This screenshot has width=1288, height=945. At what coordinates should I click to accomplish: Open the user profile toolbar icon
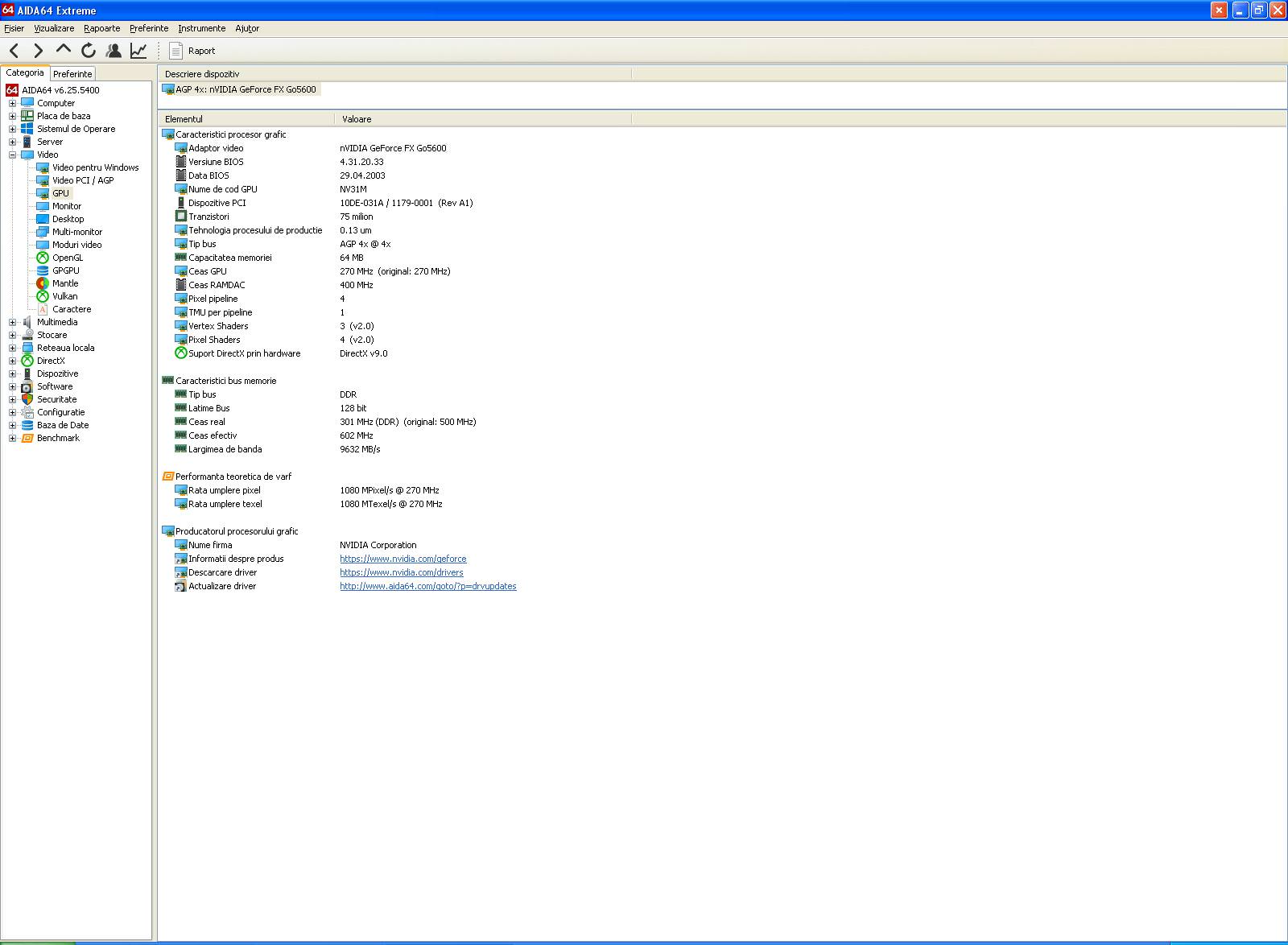point(114,51)
